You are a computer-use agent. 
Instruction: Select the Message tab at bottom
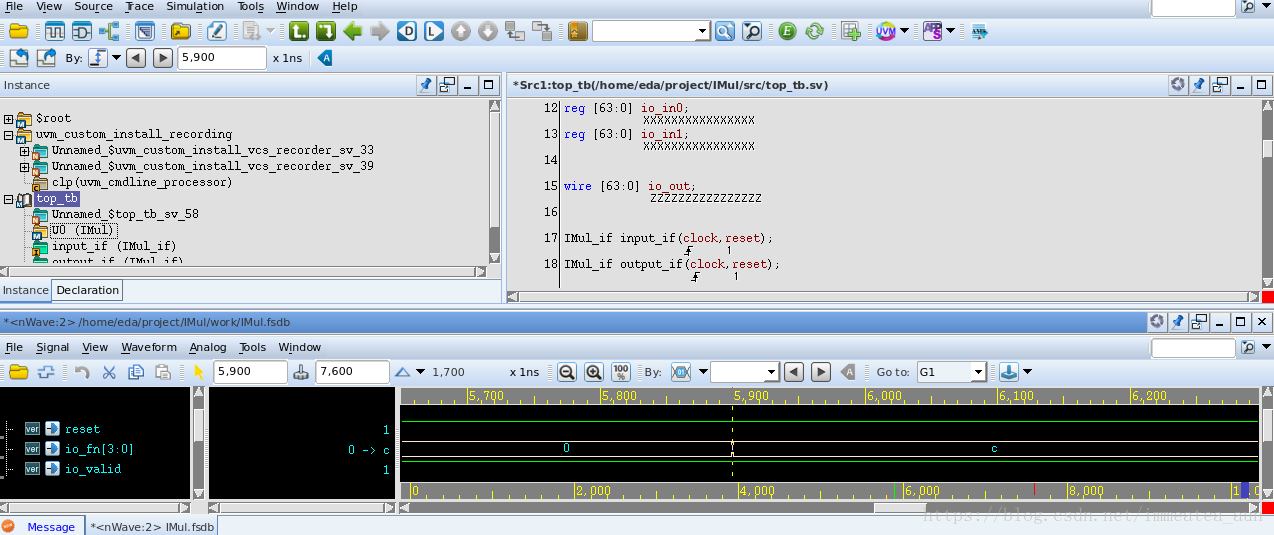pos(50,527)
